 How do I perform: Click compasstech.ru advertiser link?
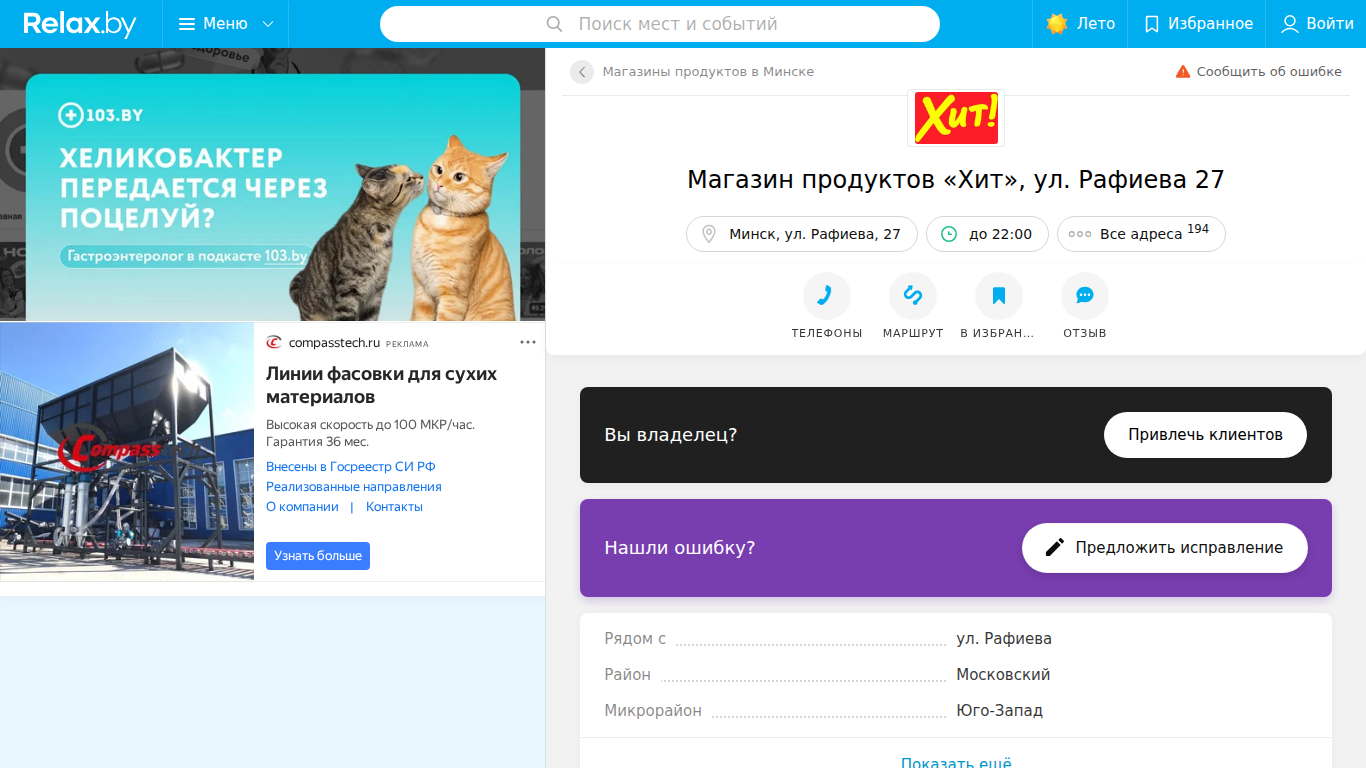tap(334, 343)
